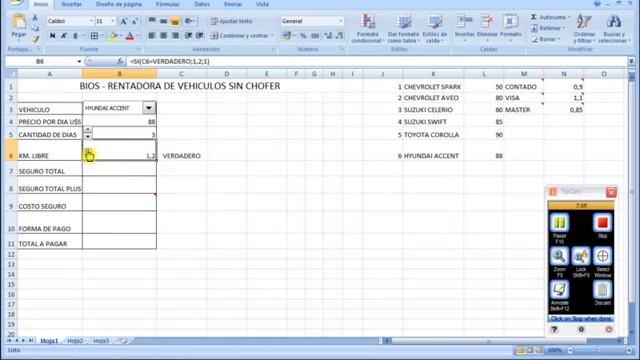Open the HYUNDAI ACCENT vehicle combo box
Viewport: 640px width, 360px height.
point(149,108)
